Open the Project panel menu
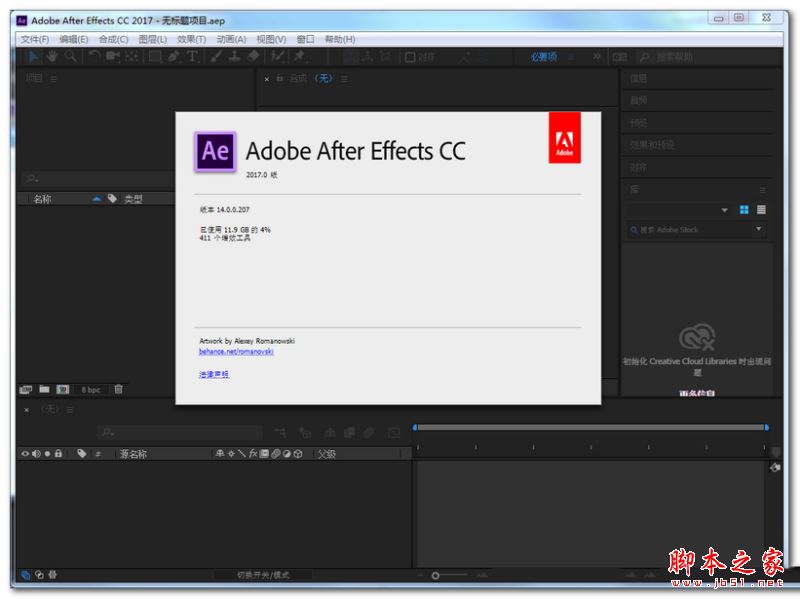The image size is (800, 599). (x=54, y=79)
